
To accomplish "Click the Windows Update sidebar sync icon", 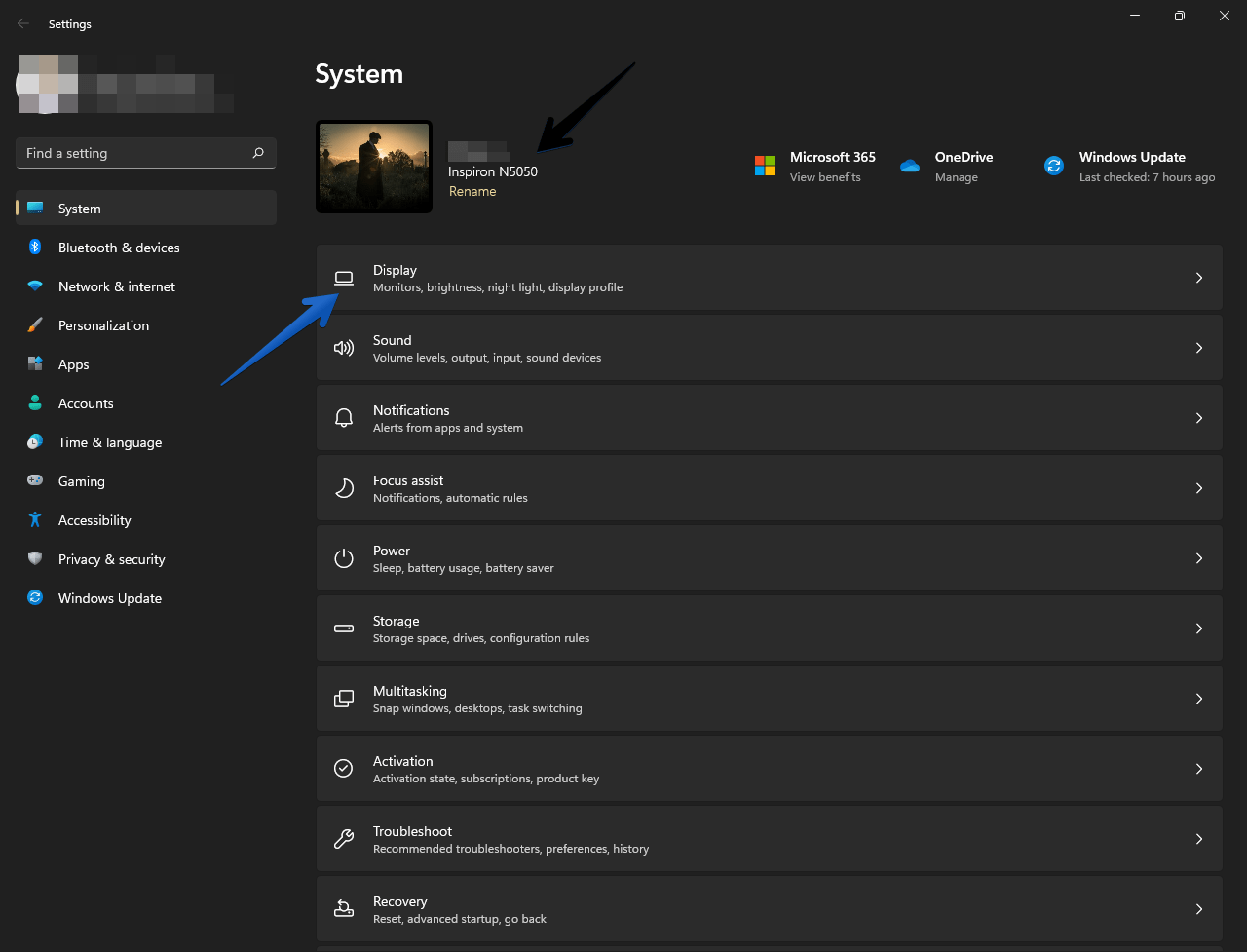I will 35,598.
